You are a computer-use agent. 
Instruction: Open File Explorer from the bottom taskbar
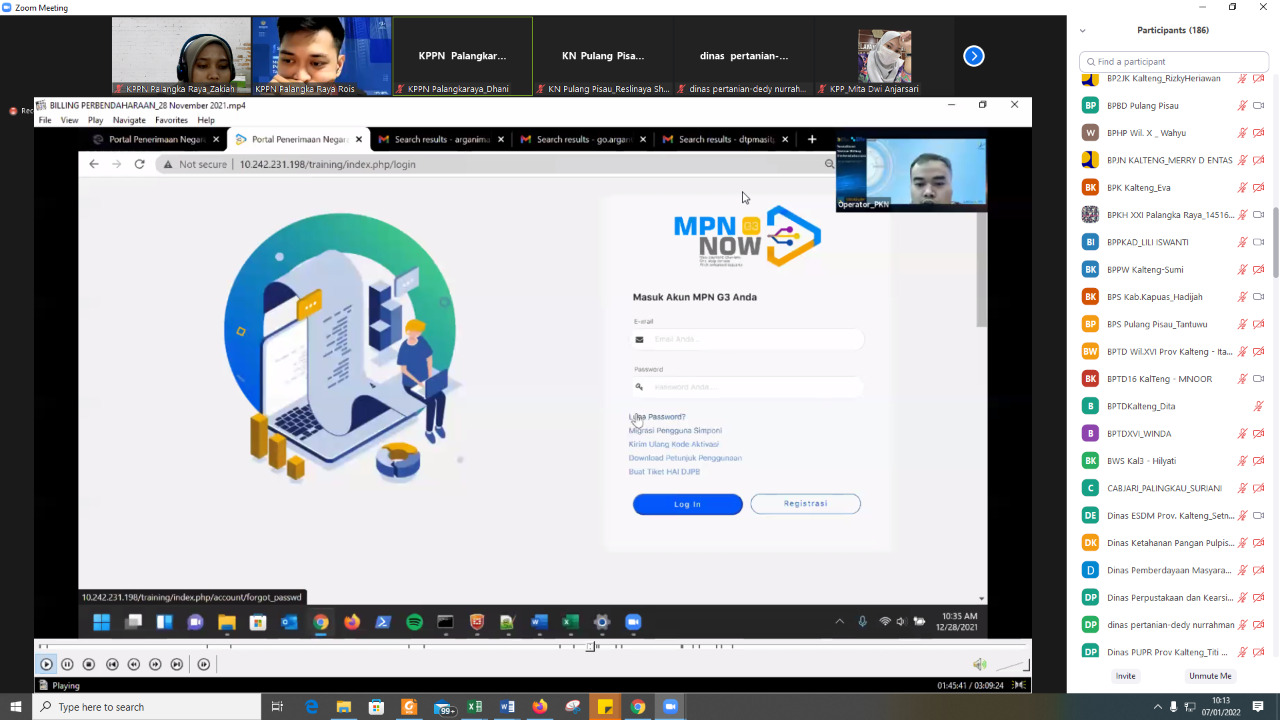(x=343, y=707)
